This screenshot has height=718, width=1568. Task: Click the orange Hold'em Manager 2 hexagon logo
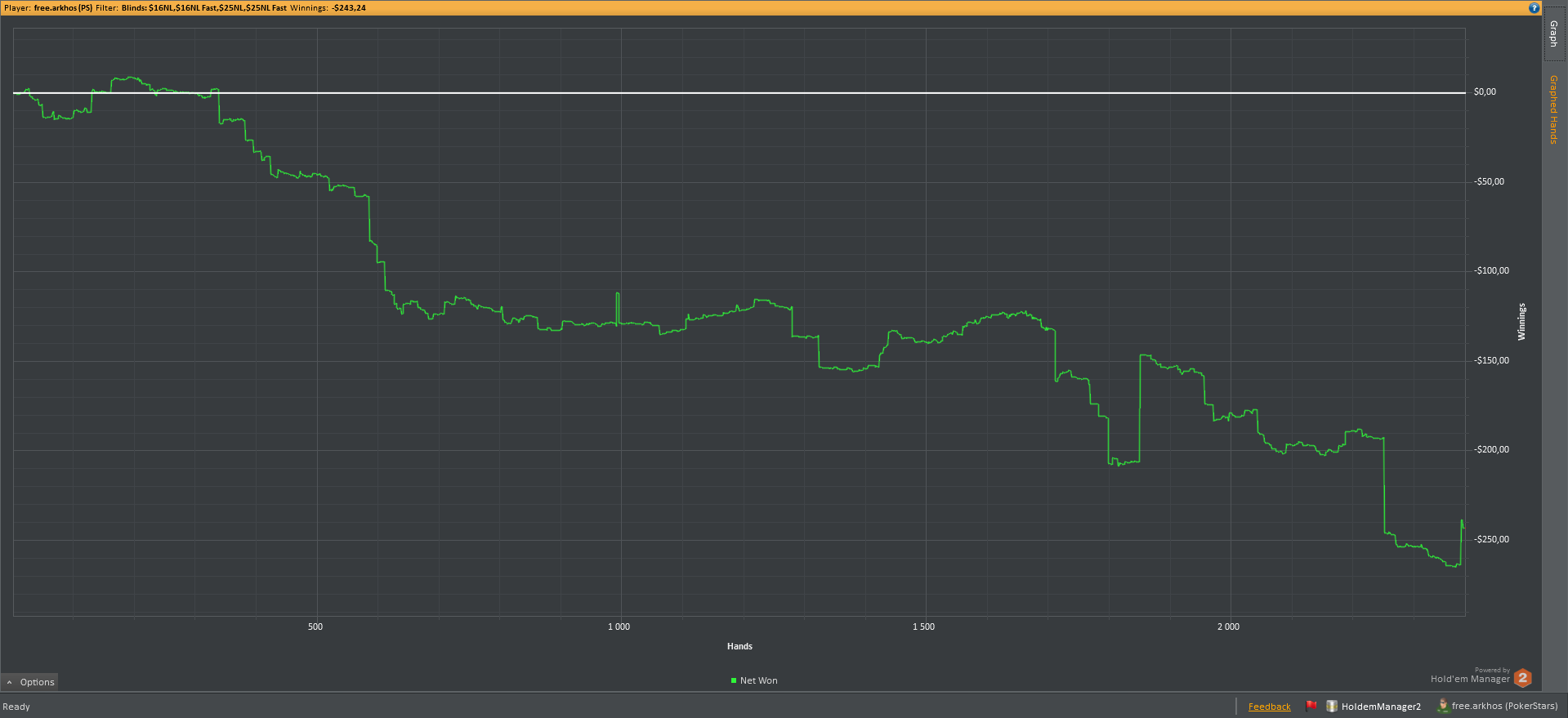pyautogui.click(x=1522, y=678)
